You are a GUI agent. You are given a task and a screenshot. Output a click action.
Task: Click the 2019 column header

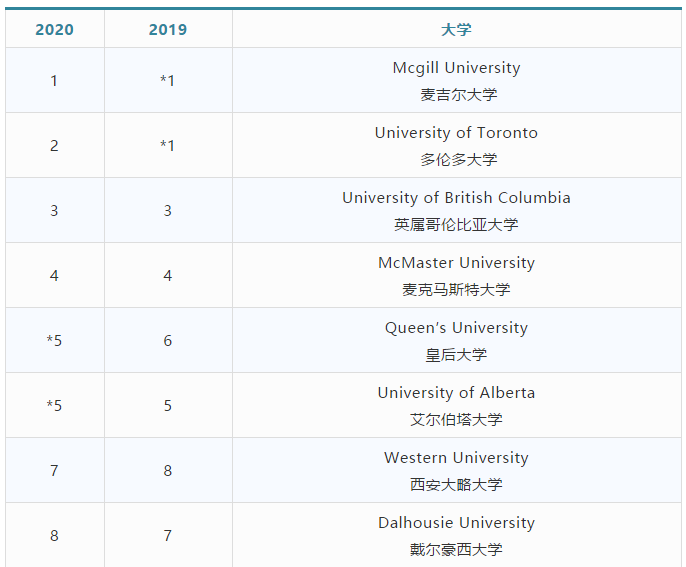coord(168,29)
